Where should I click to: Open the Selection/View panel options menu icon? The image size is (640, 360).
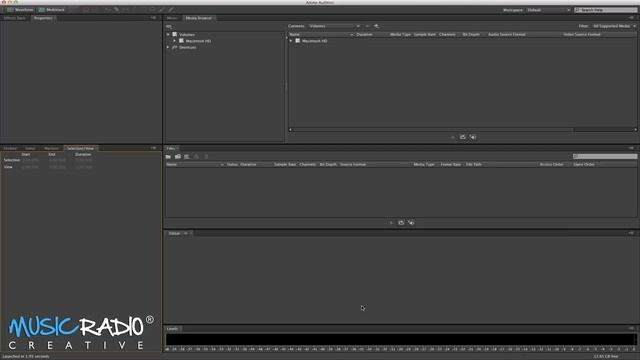tap(153, 148)
